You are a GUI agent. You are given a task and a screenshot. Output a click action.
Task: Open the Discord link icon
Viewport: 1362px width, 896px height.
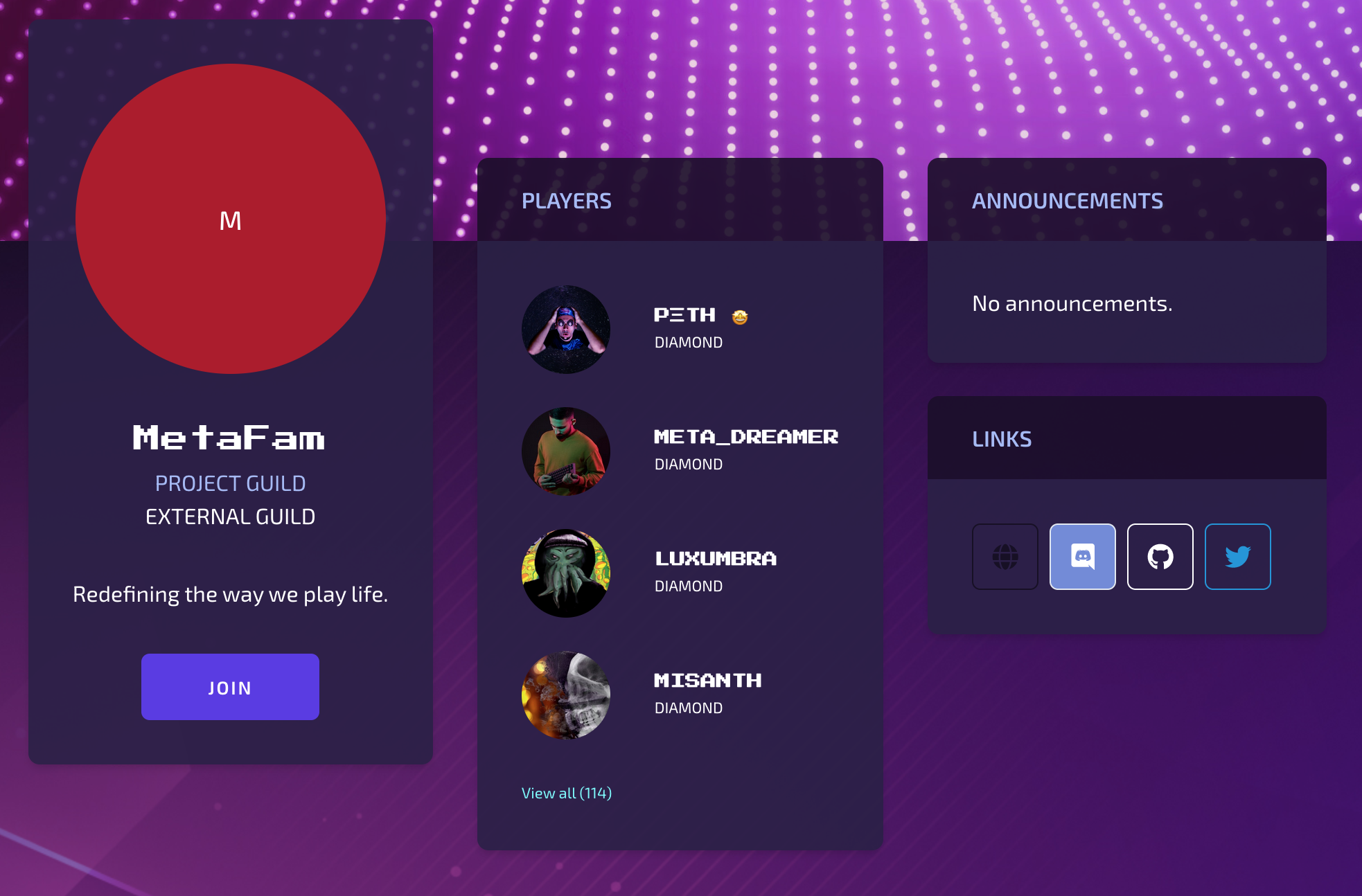[1082, 557]
